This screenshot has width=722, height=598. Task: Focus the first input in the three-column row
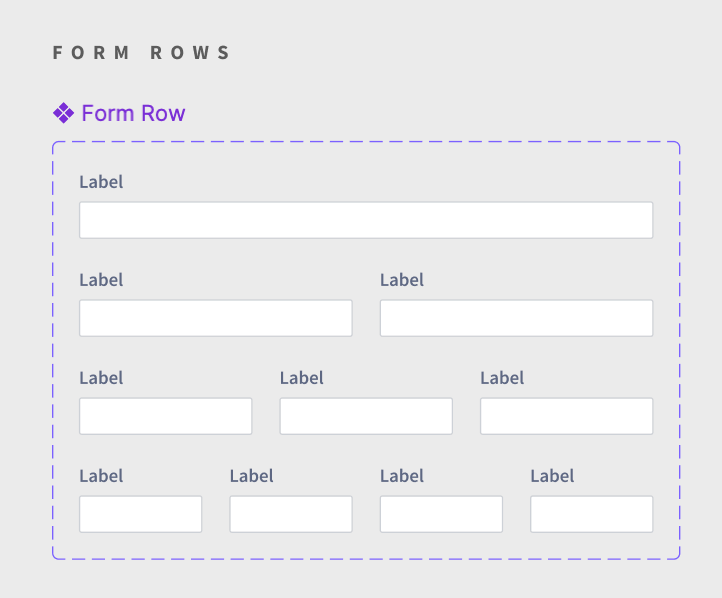coord(165,416)
